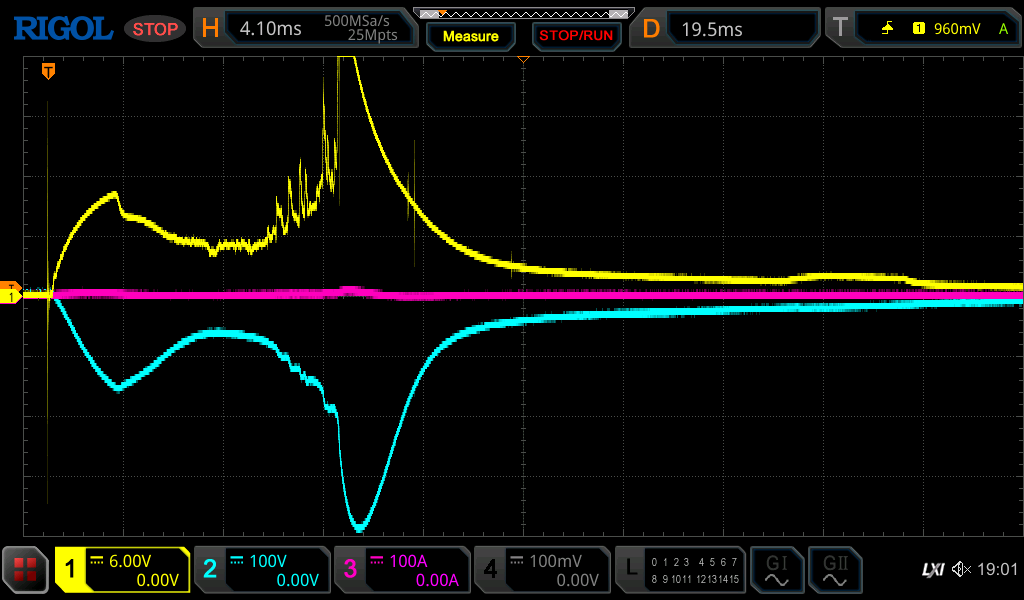Open the function navigation grid icon
The height and width of the screenshot is (600, 1024).
tap(26, 570)
